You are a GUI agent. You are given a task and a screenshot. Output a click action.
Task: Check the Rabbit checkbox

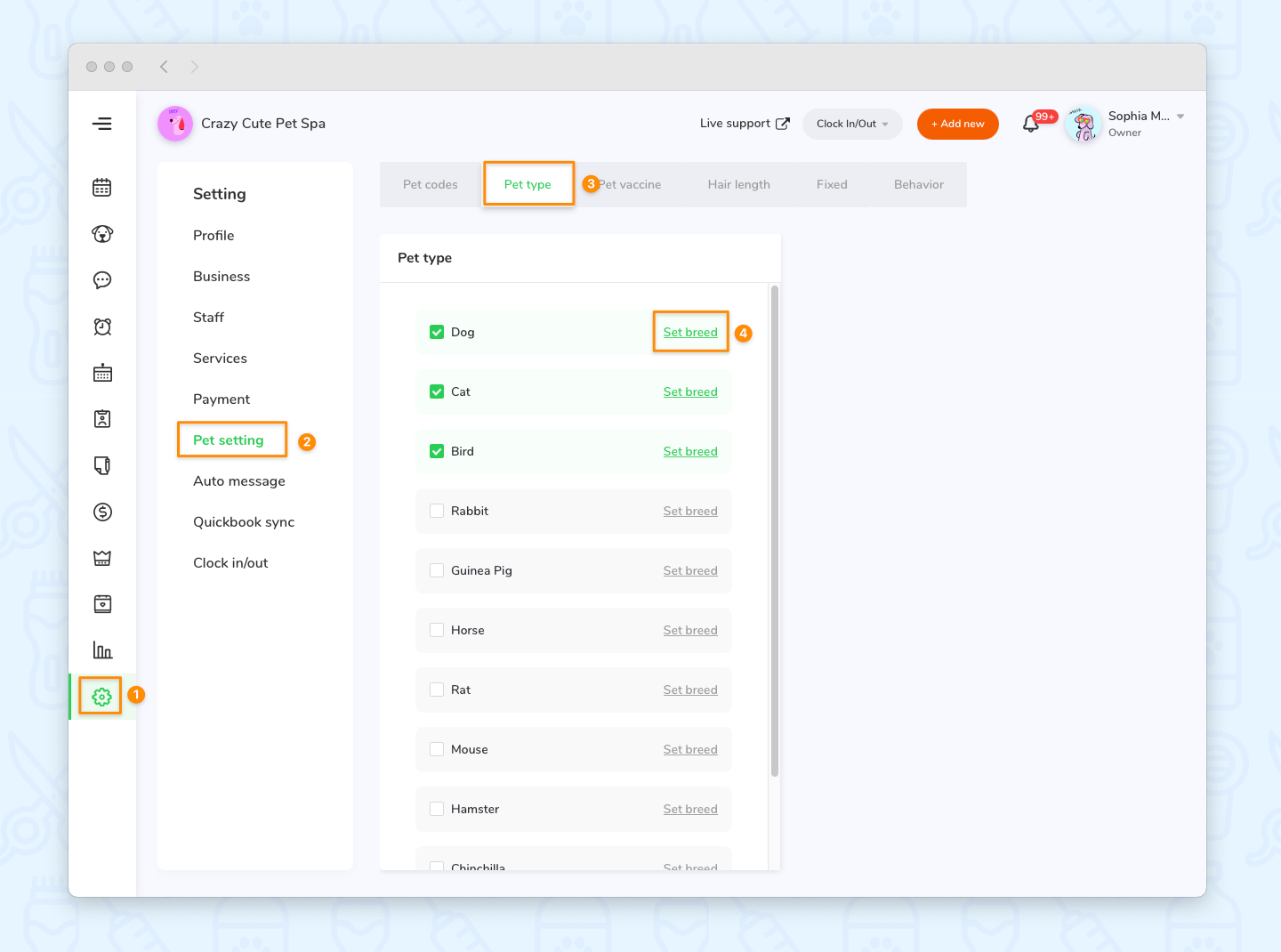pos(437,511)
